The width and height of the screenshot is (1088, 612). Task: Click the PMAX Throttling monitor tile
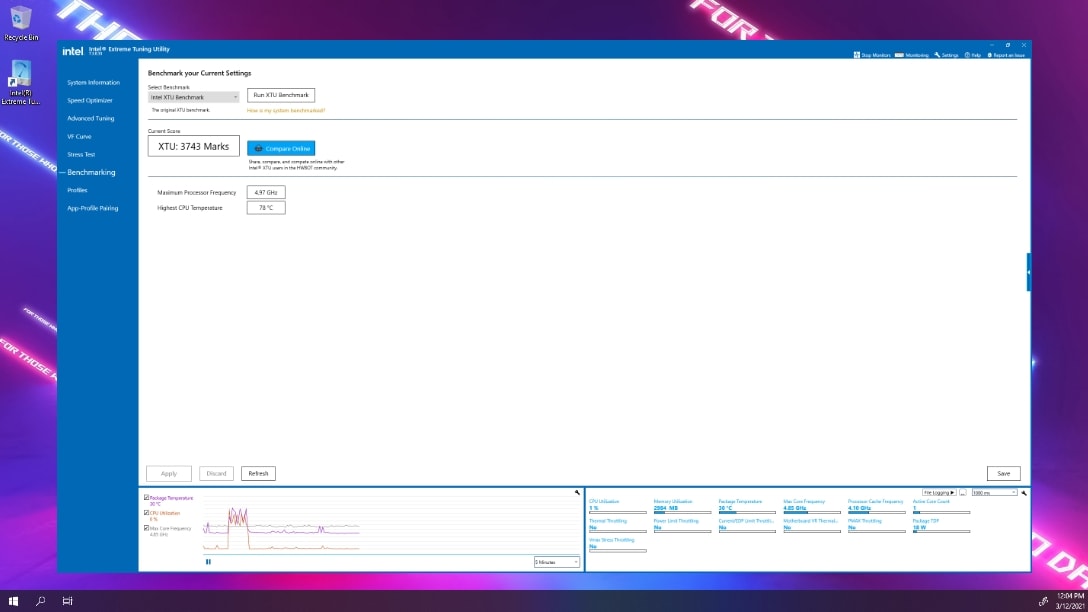point(876,526)
